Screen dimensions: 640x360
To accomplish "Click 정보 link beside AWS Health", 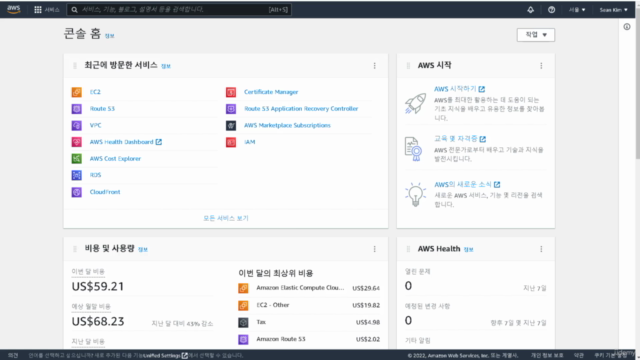I will (x=469, y=249).
